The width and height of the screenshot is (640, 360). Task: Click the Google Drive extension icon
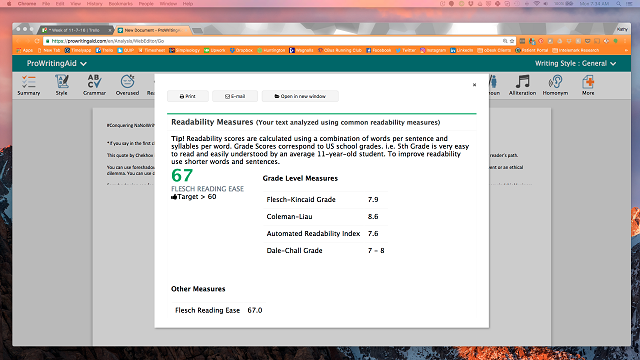tap(560, 41)
